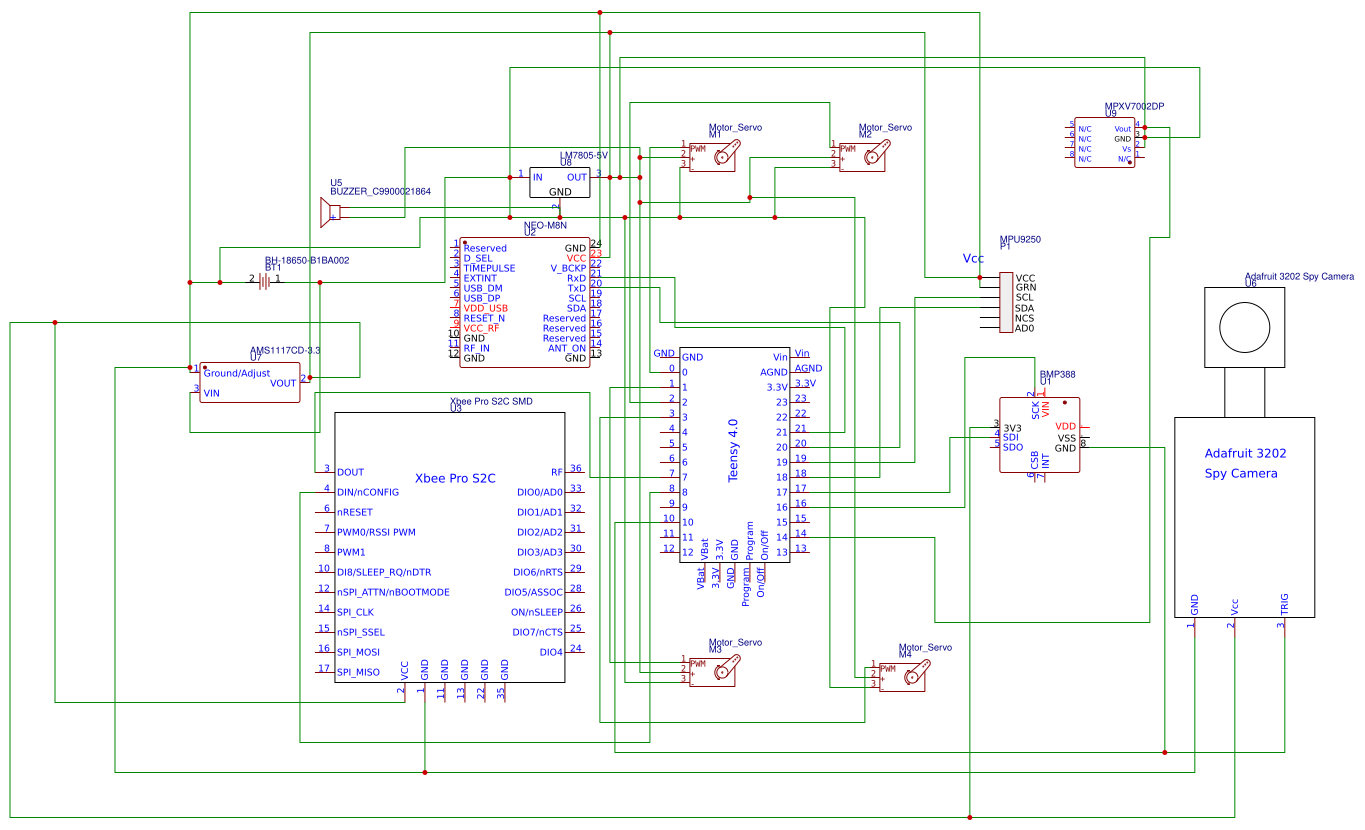1365x830 pixels.
Task: Select the MPU9250 header connector
Action: pos(1006,302)
